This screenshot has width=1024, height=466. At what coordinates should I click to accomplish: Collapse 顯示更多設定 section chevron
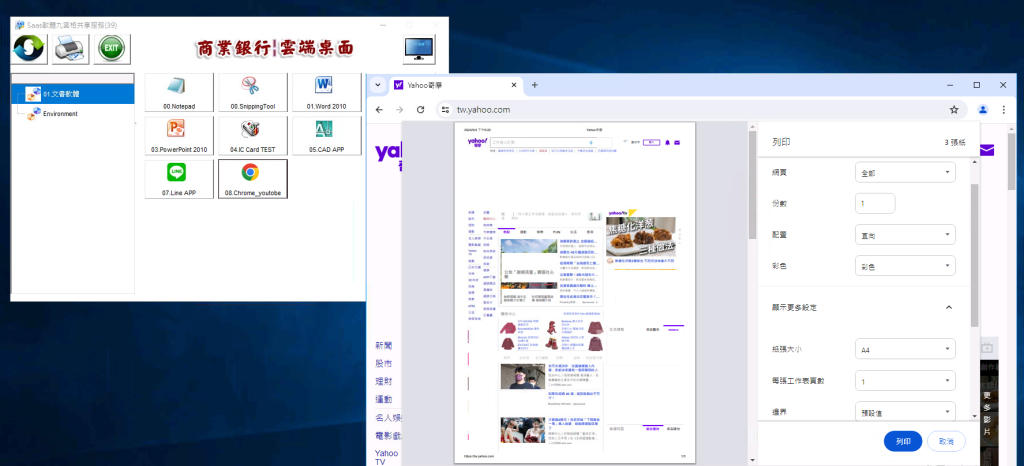949,307
